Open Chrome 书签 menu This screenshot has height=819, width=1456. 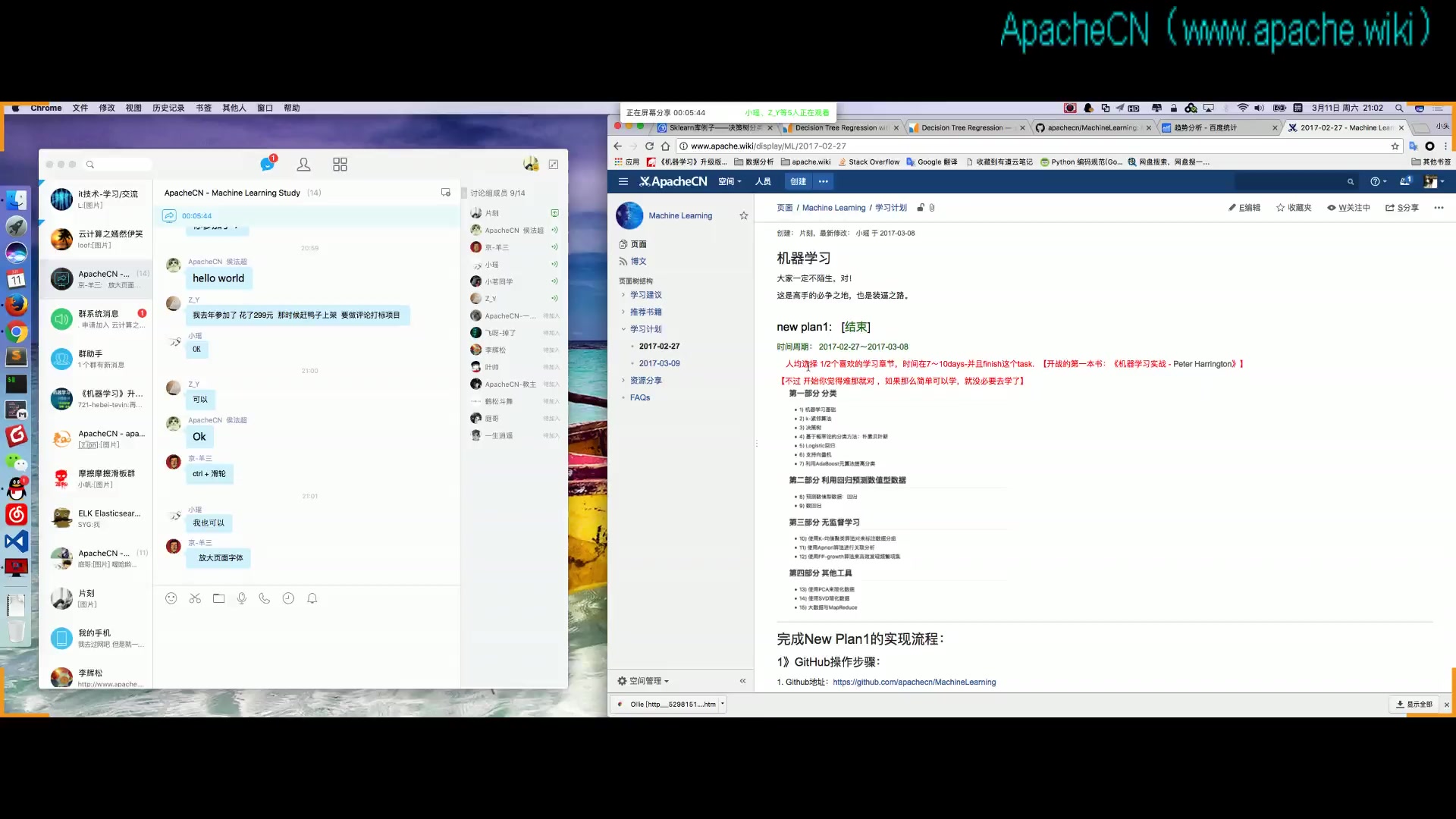(x=204, y=108)
